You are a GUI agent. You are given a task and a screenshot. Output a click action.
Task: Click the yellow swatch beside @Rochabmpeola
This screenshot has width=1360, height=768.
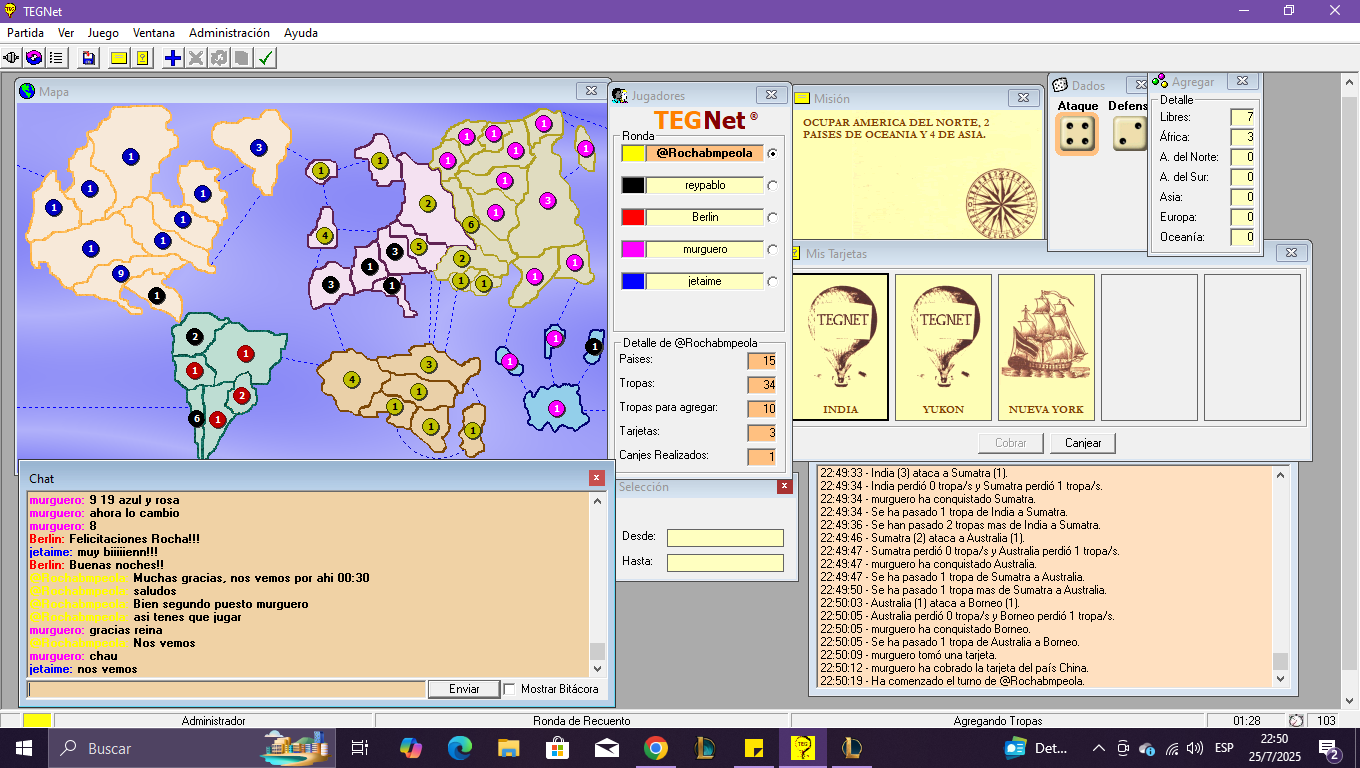point(632,154)
